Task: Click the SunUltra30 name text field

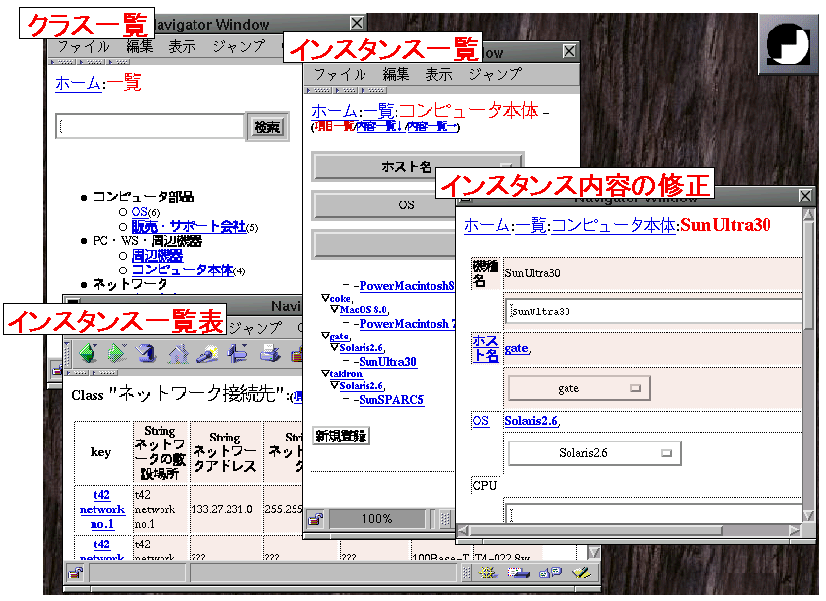Action: point(651,310)
